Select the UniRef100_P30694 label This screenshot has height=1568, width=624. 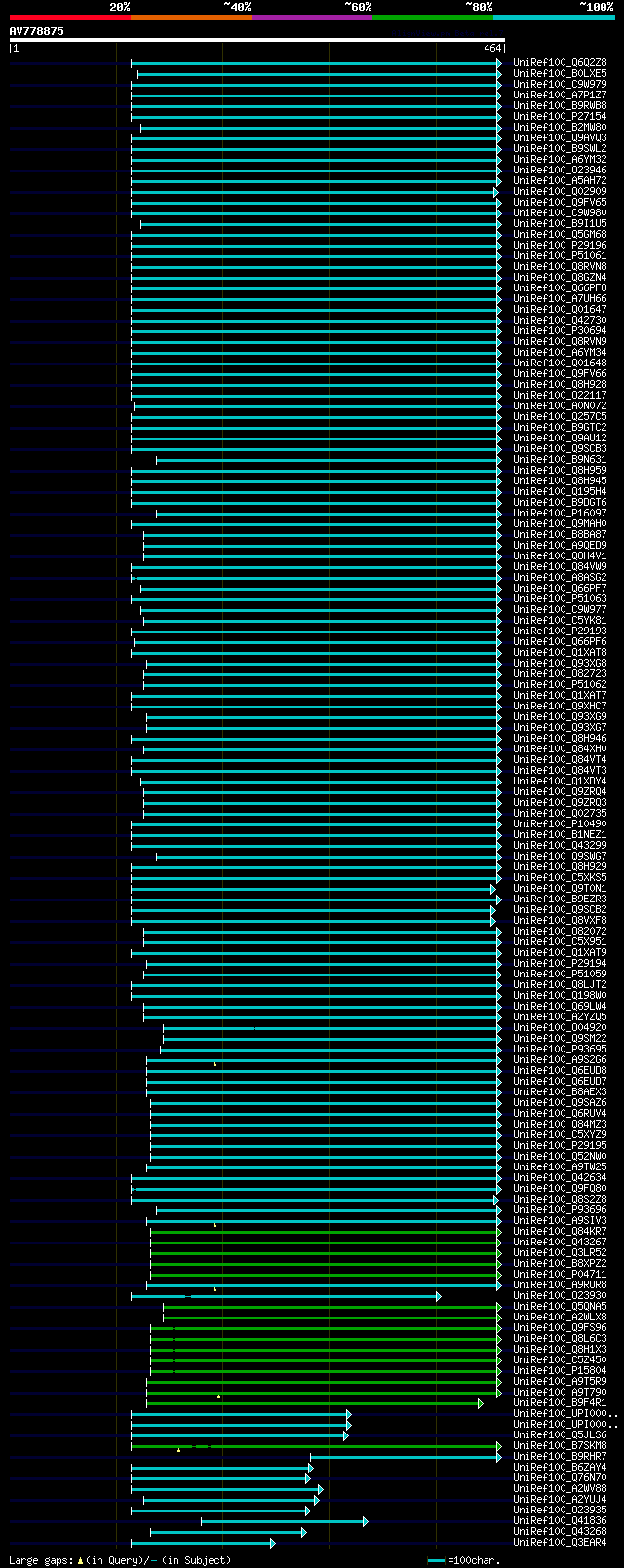[560, 330]
